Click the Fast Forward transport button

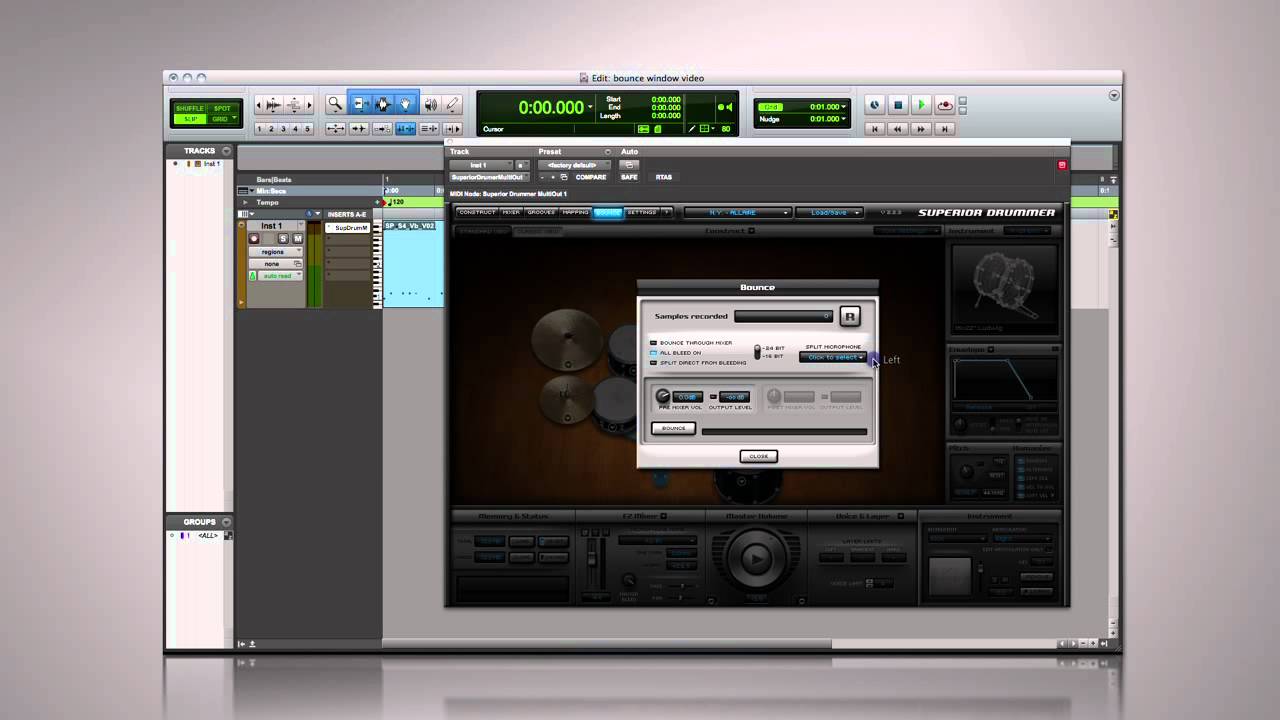coord(921,129)
